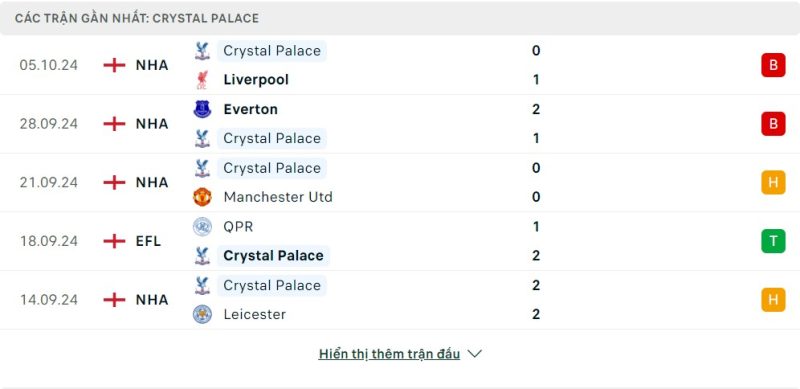The height and width of the screenshot is (389, 800).
Task: Open the 18.09.24 EFL match row
Action: (400, 241)
